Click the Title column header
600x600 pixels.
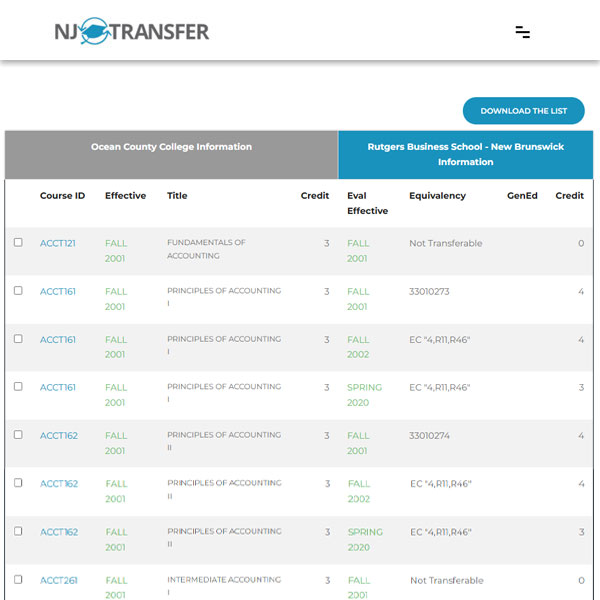click(x=177, y=196)
